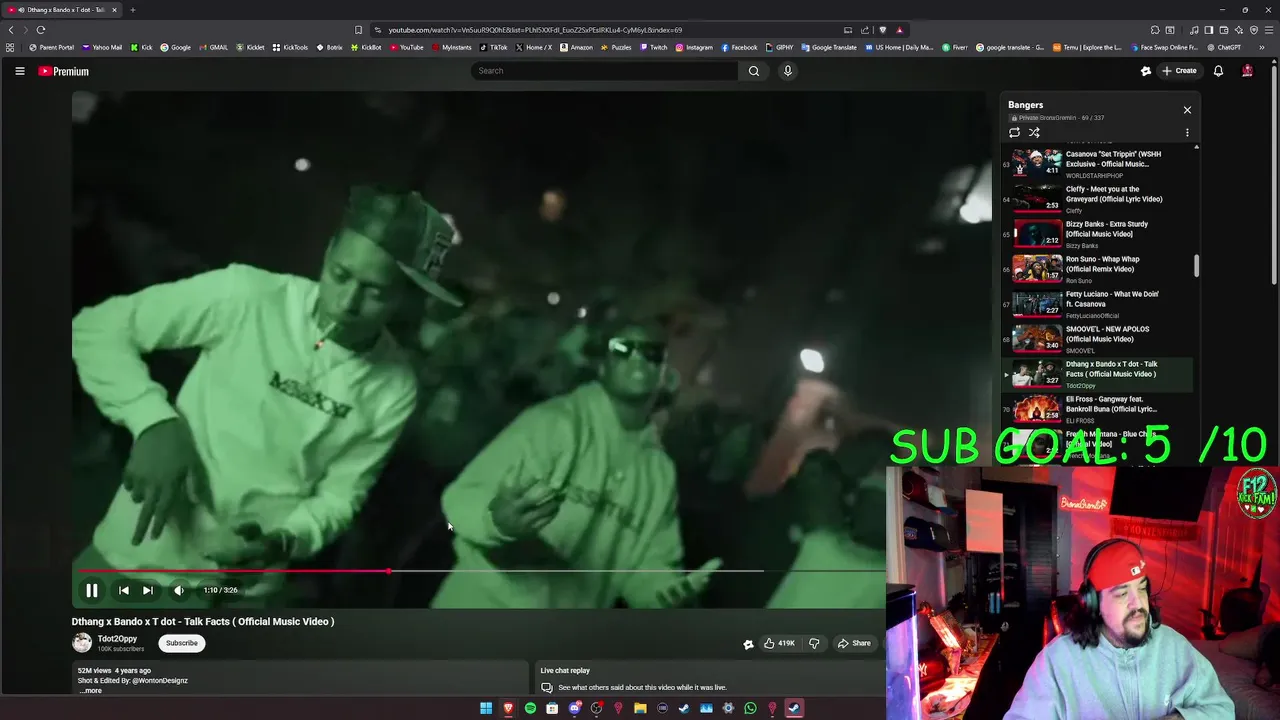Click the extension icon beside like button
The height and width of the screenshot is (720, 1280).
pos(748,644)
